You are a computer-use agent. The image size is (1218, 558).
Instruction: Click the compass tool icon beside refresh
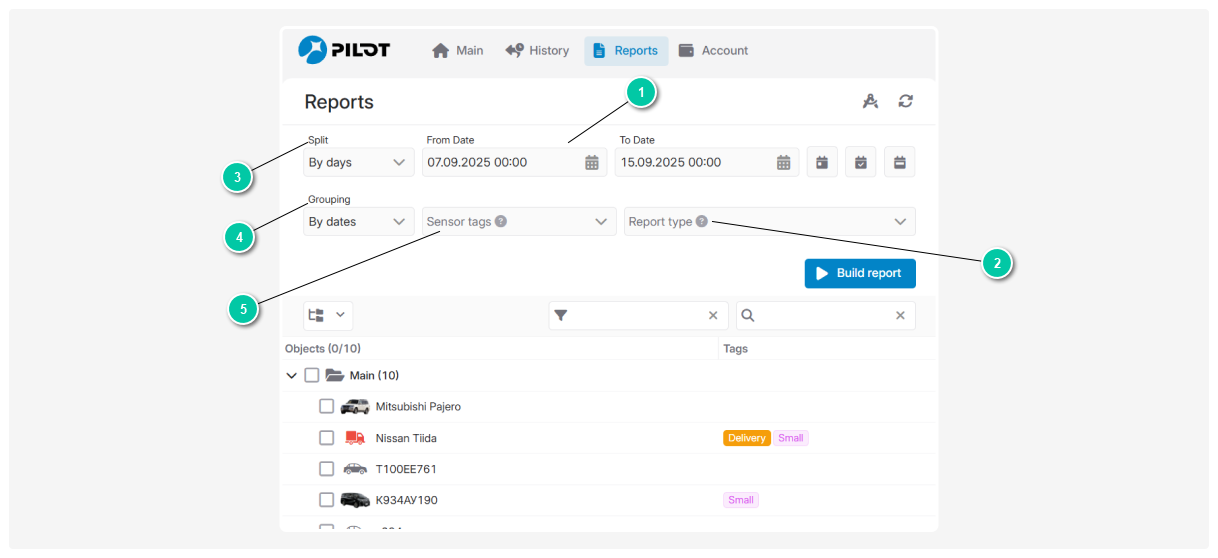pyautogui.click(x=870, y=101)
